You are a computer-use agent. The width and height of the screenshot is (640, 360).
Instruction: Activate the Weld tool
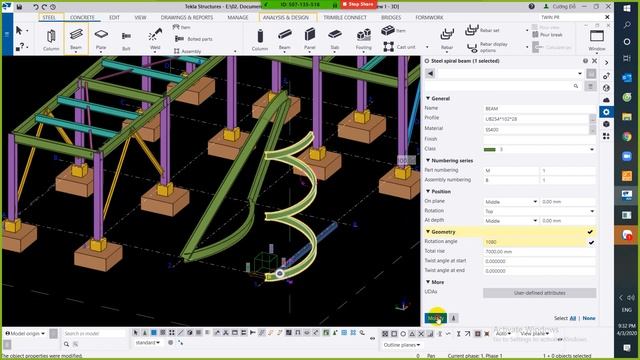[x=155, y=39]
